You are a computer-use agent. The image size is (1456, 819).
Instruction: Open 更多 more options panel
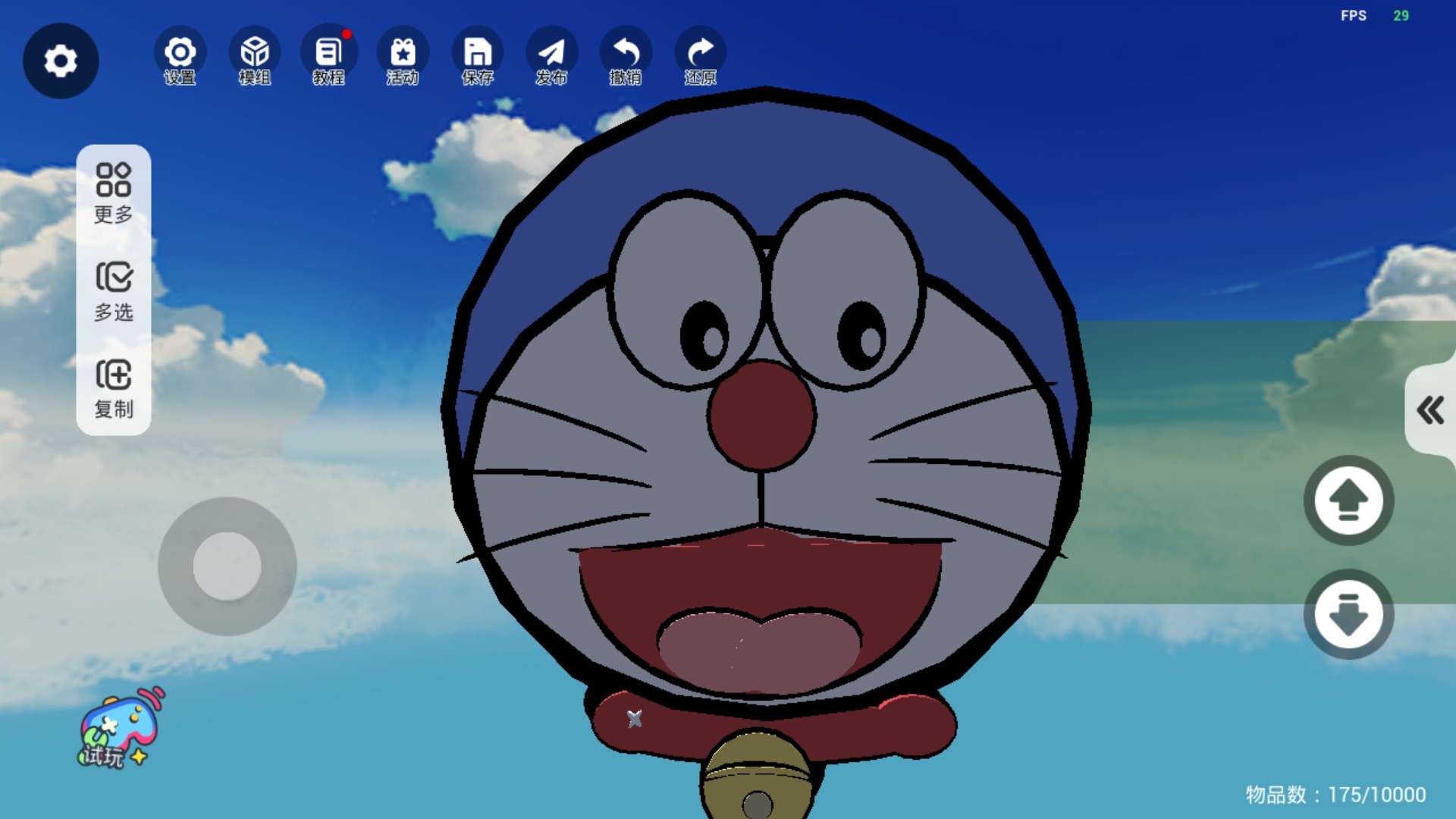point(114,193)
